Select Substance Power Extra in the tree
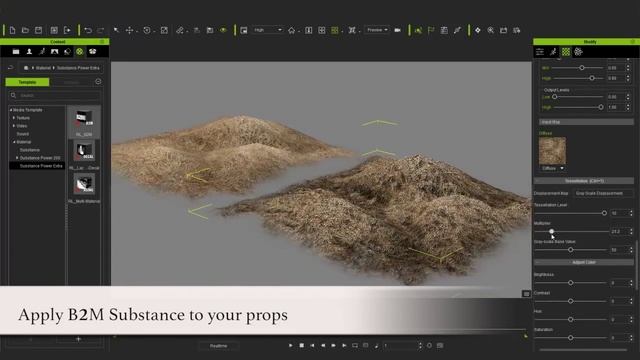This screenshot has height=360, width=640. (41, 166)
